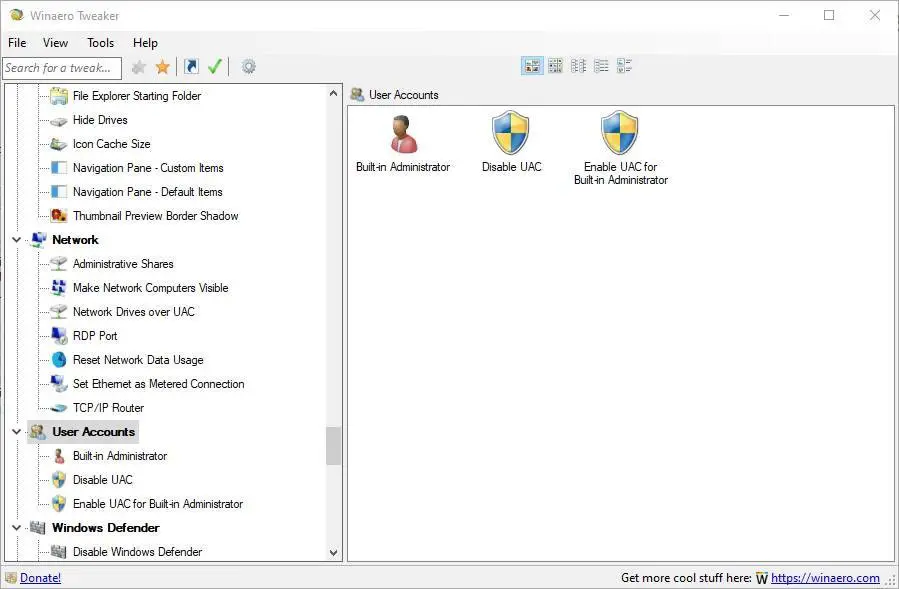Image resolution: width=899 pixels, height=589 pixels.
Task: Select the User Accounts category label
Action: pyautogui.click(x=93, y=432)
